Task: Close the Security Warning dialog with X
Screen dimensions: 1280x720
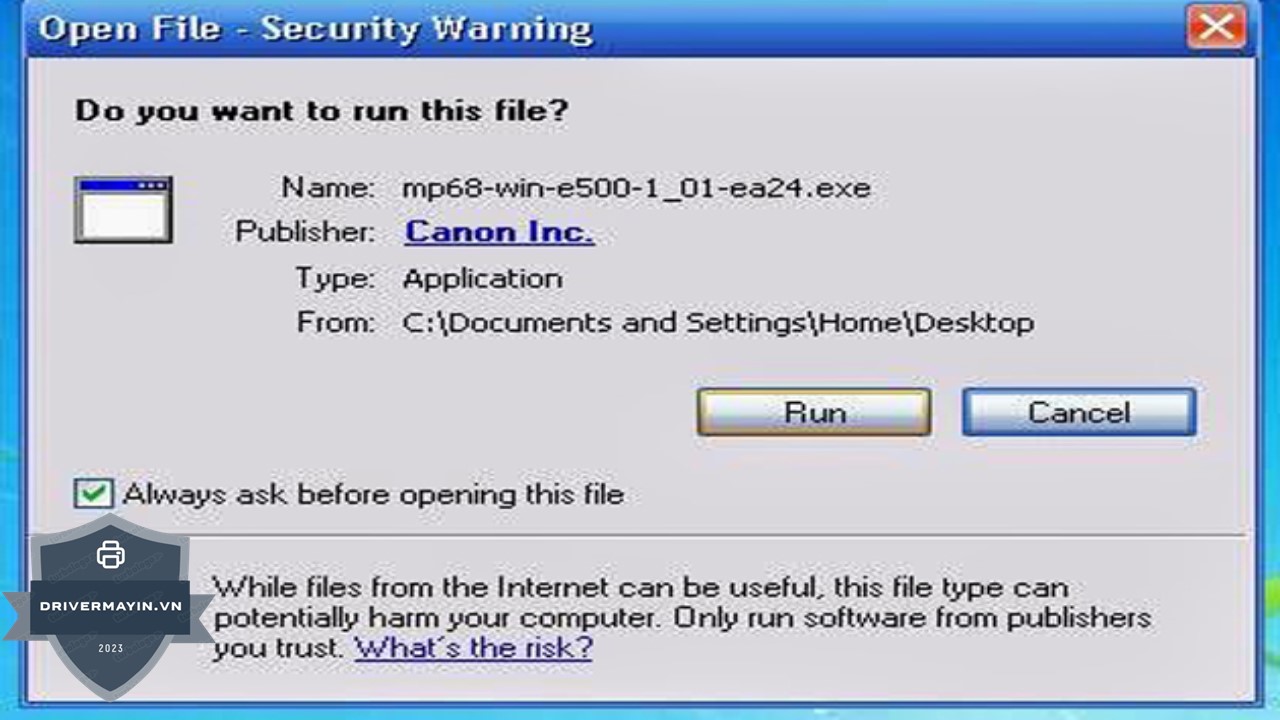Action: (1216, 27)
